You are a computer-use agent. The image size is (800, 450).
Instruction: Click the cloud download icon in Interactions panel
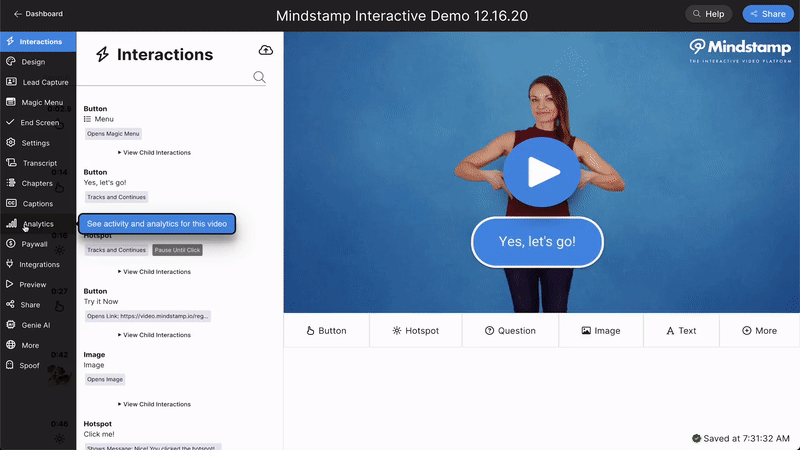(x=265, y=50)
